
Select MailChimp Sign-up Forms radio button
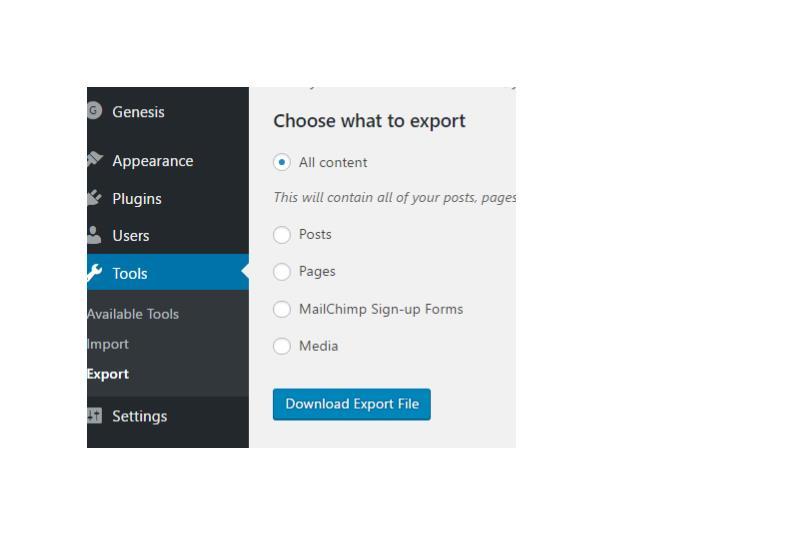282,309
